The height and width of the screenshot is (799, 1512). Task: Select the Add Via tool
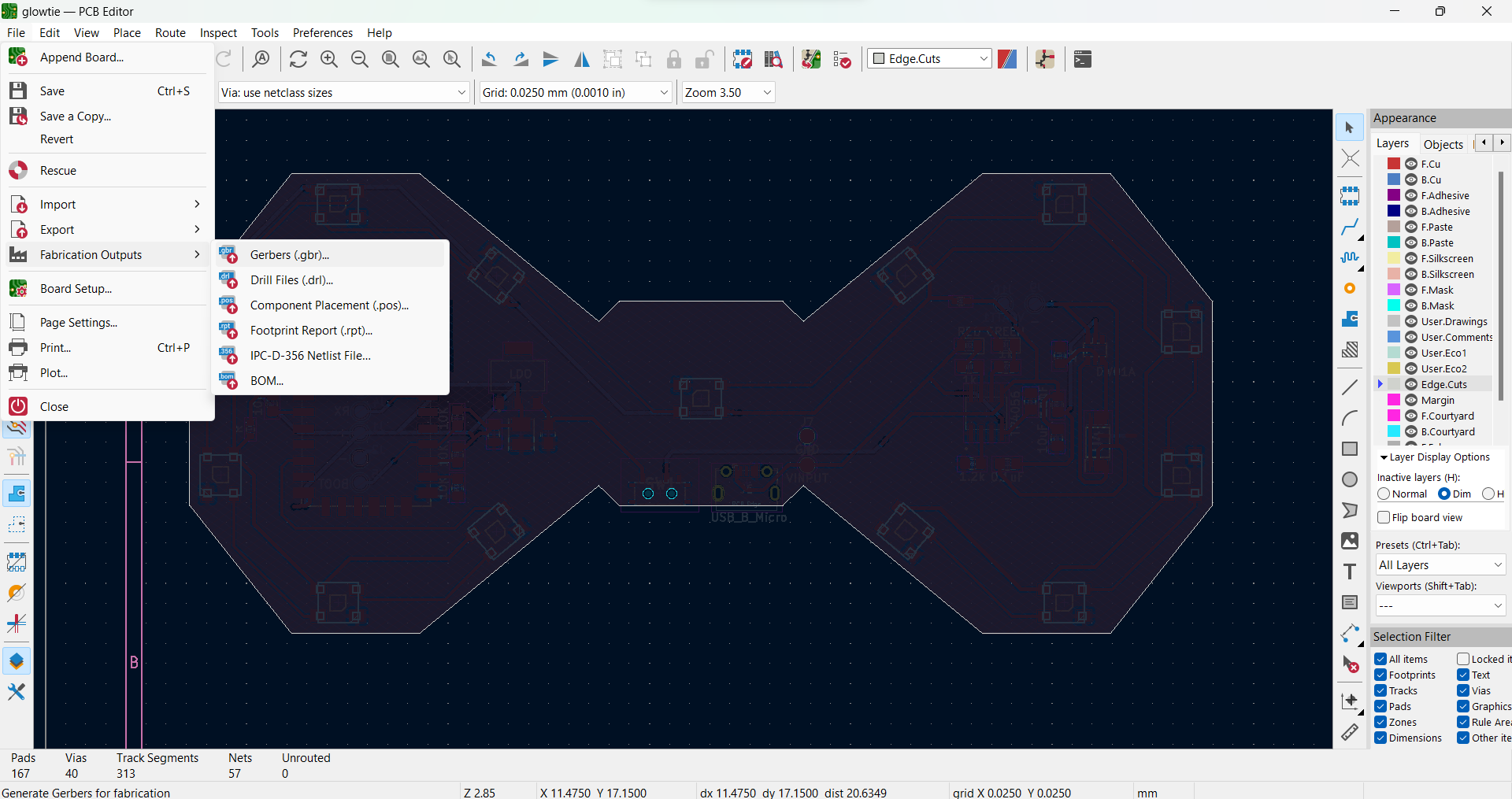(1350, 289)
